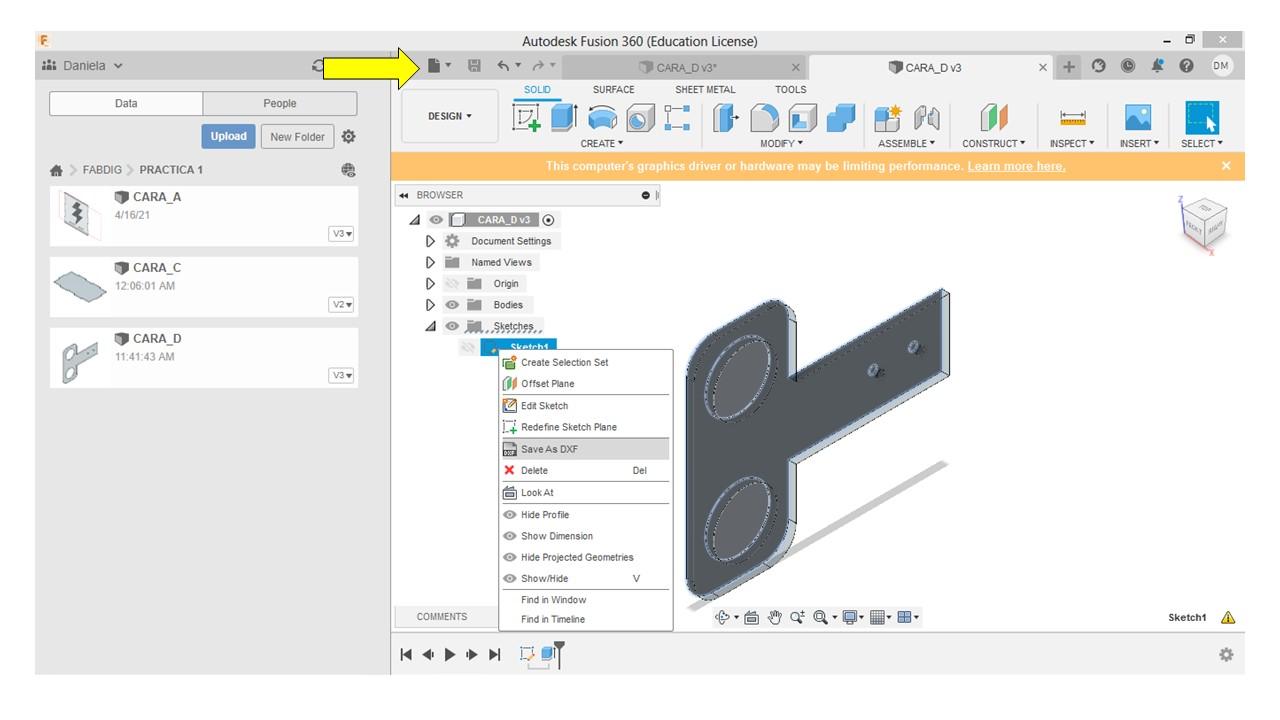The height and width of the screenshot is (720, 1280).
Task: Toggle the Sketches folder visibility eye
Action: tap(452, 327)
